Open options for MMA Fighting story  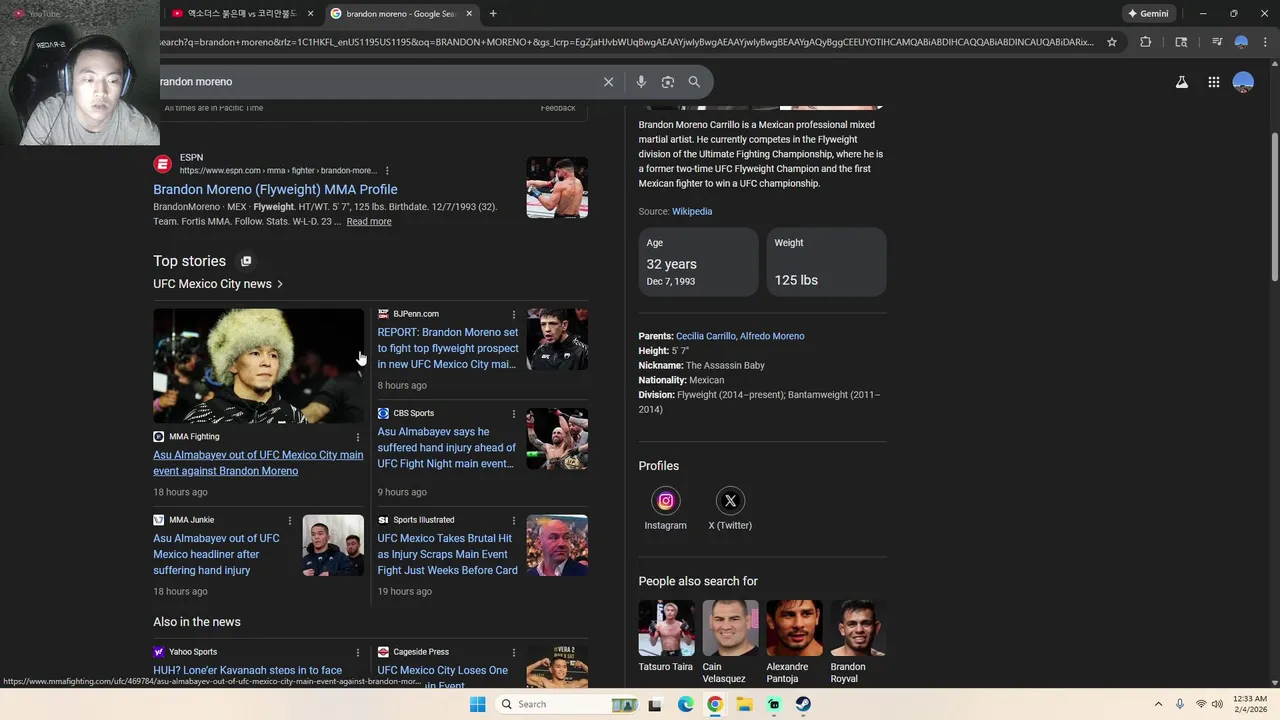(x=357, y=437)
